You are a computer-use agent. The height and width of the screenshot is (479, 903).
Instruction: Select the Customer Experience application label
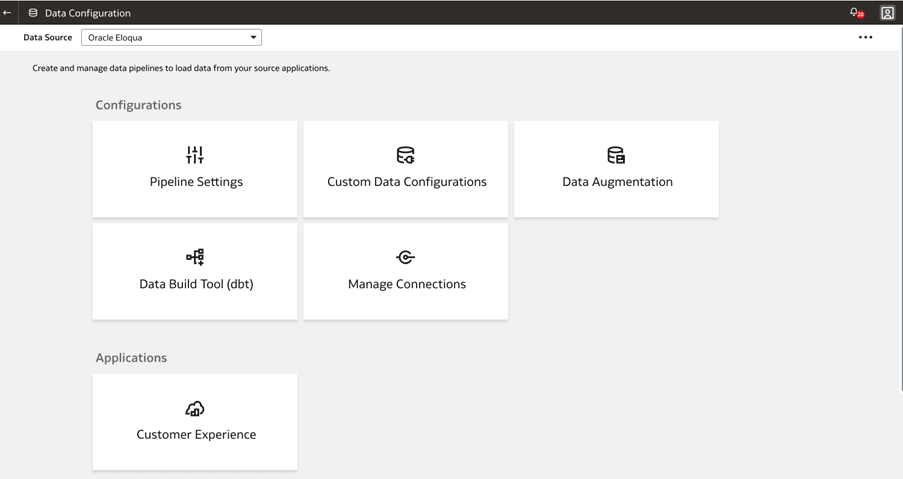[x=196, y=435]
